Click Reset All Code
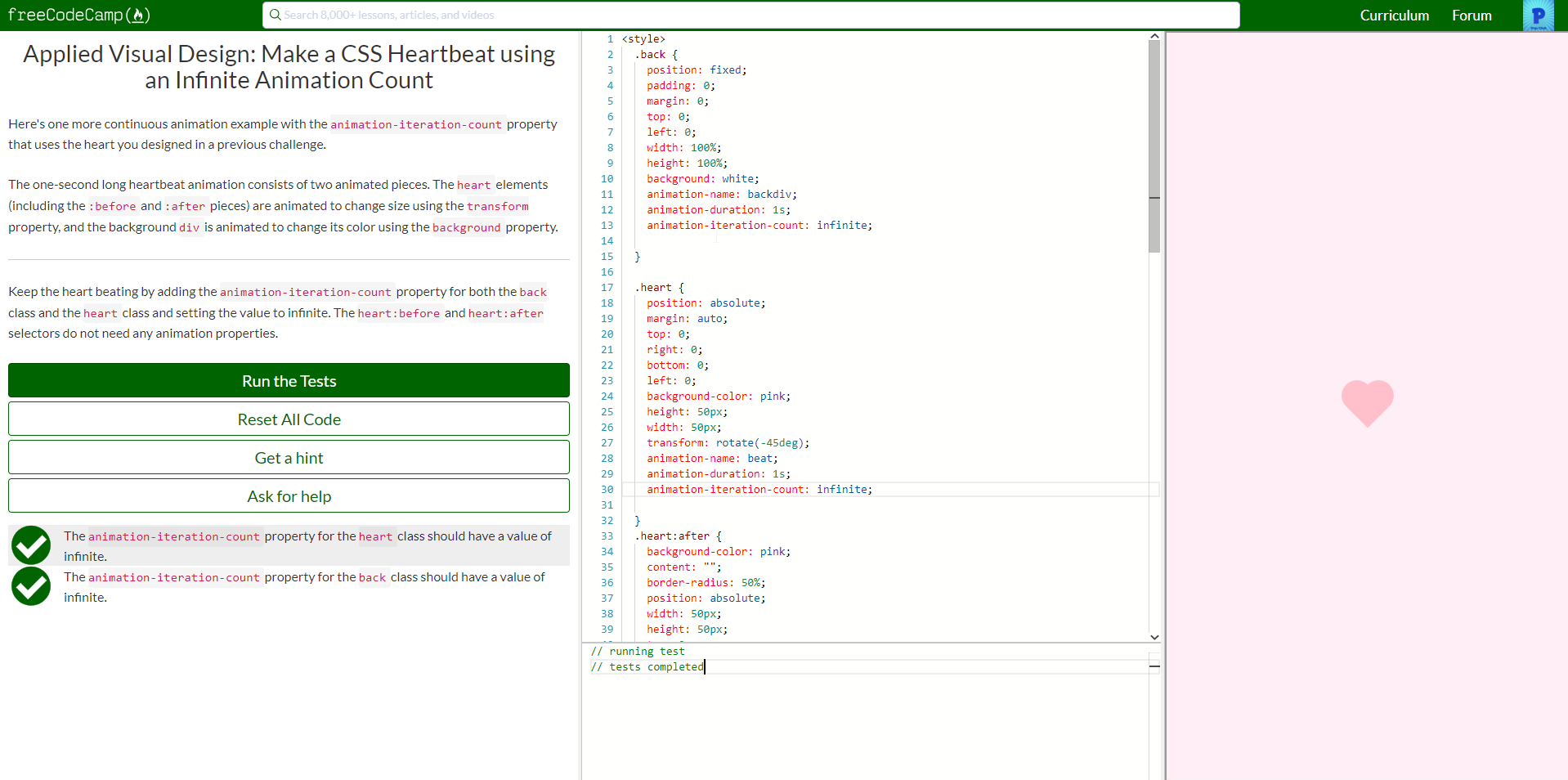 [289, 419]
